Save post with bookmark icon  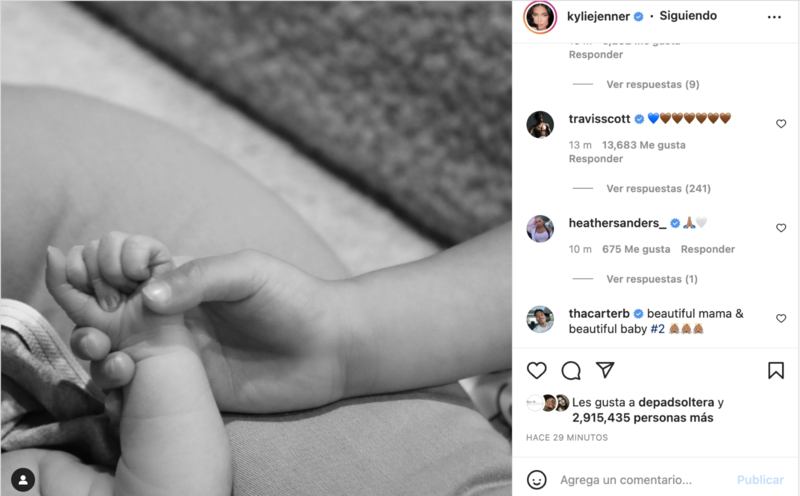(776, 370)
